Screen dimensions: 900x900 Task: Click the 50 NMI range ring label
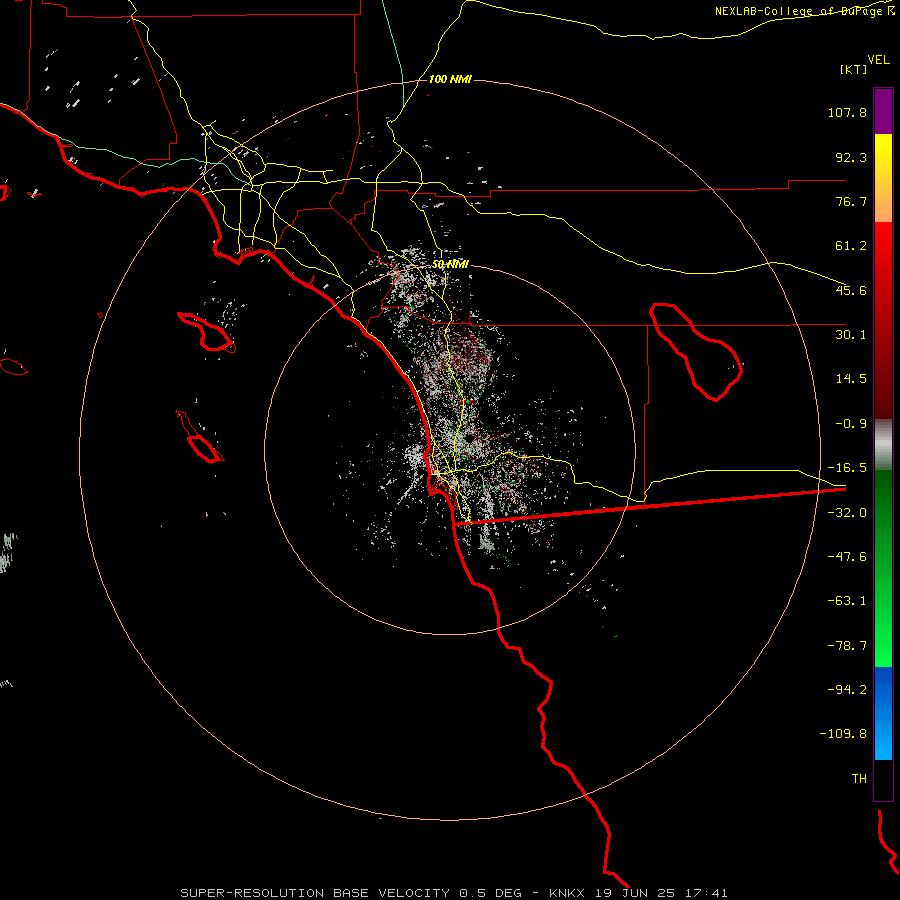tap(450, 265)
